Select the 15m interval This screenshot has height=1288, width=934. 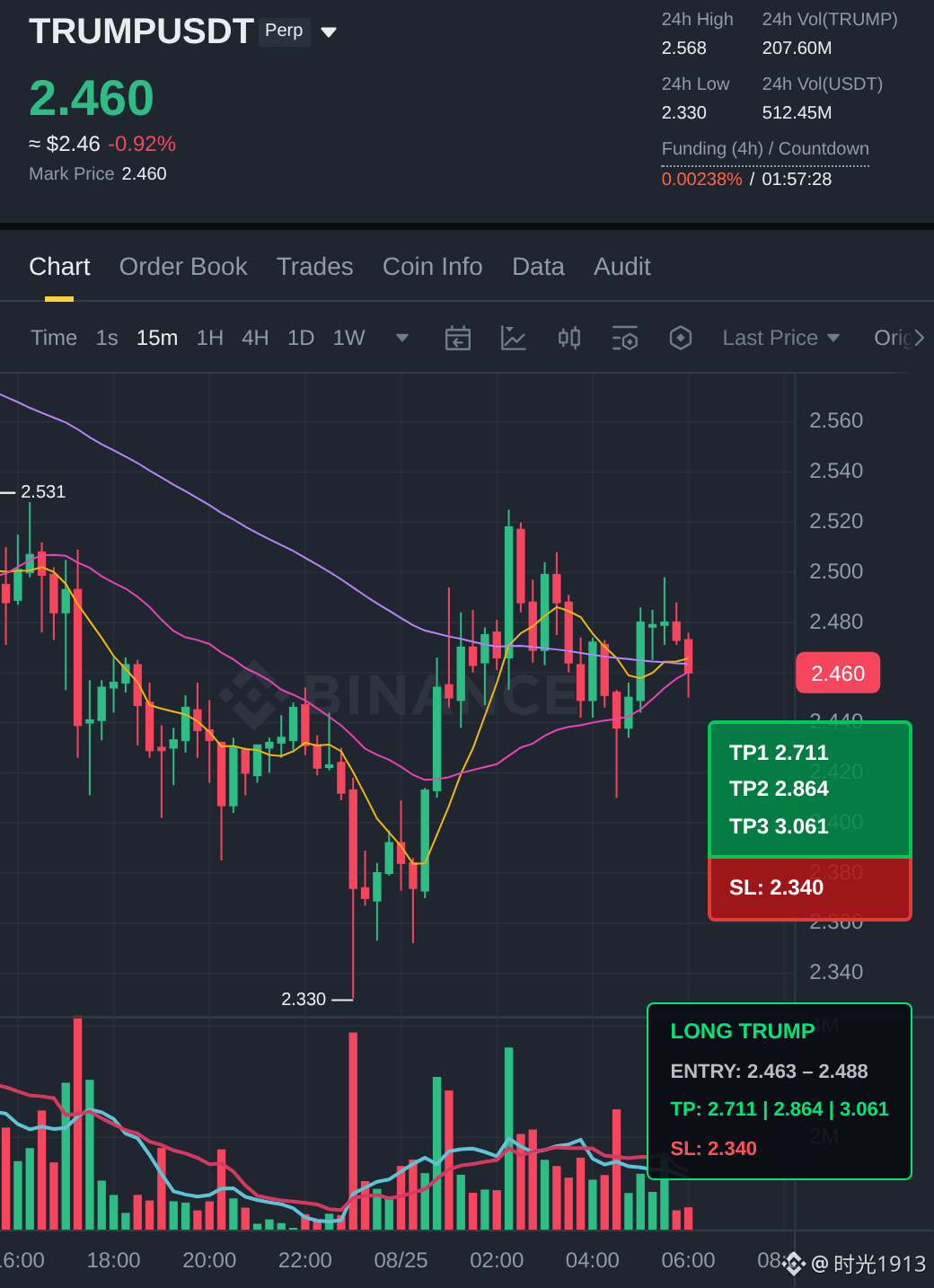[157, 338]
